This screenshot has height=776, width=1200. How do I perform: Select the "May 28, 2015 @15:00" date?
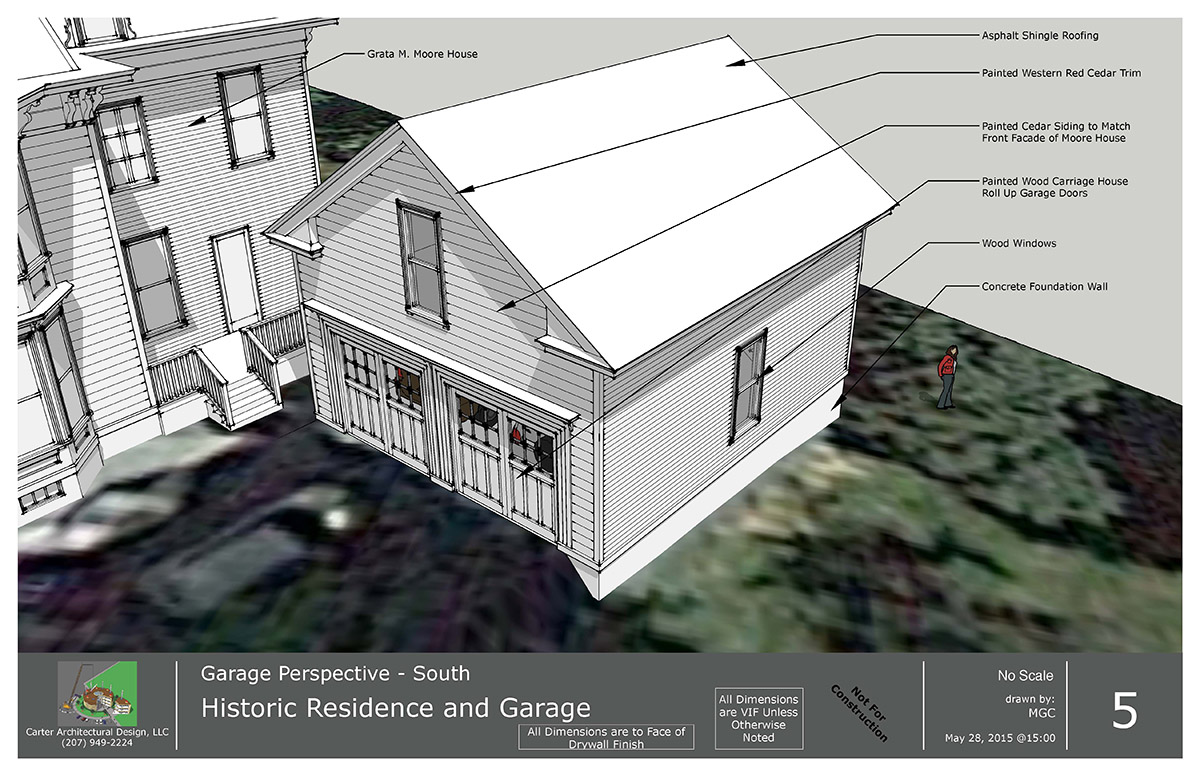tap(999, 740)
